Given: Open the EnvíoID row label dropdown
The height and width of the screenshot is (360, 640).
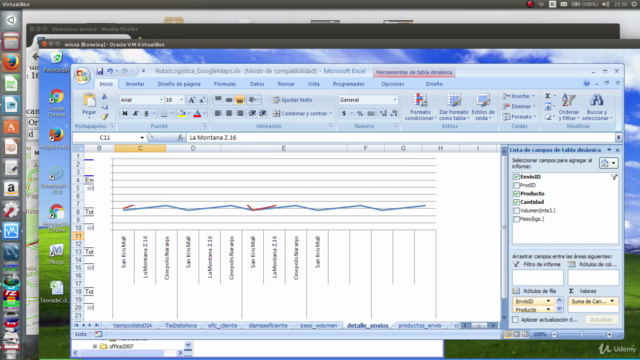Looking at the screenshot, I should click(548, 301).
